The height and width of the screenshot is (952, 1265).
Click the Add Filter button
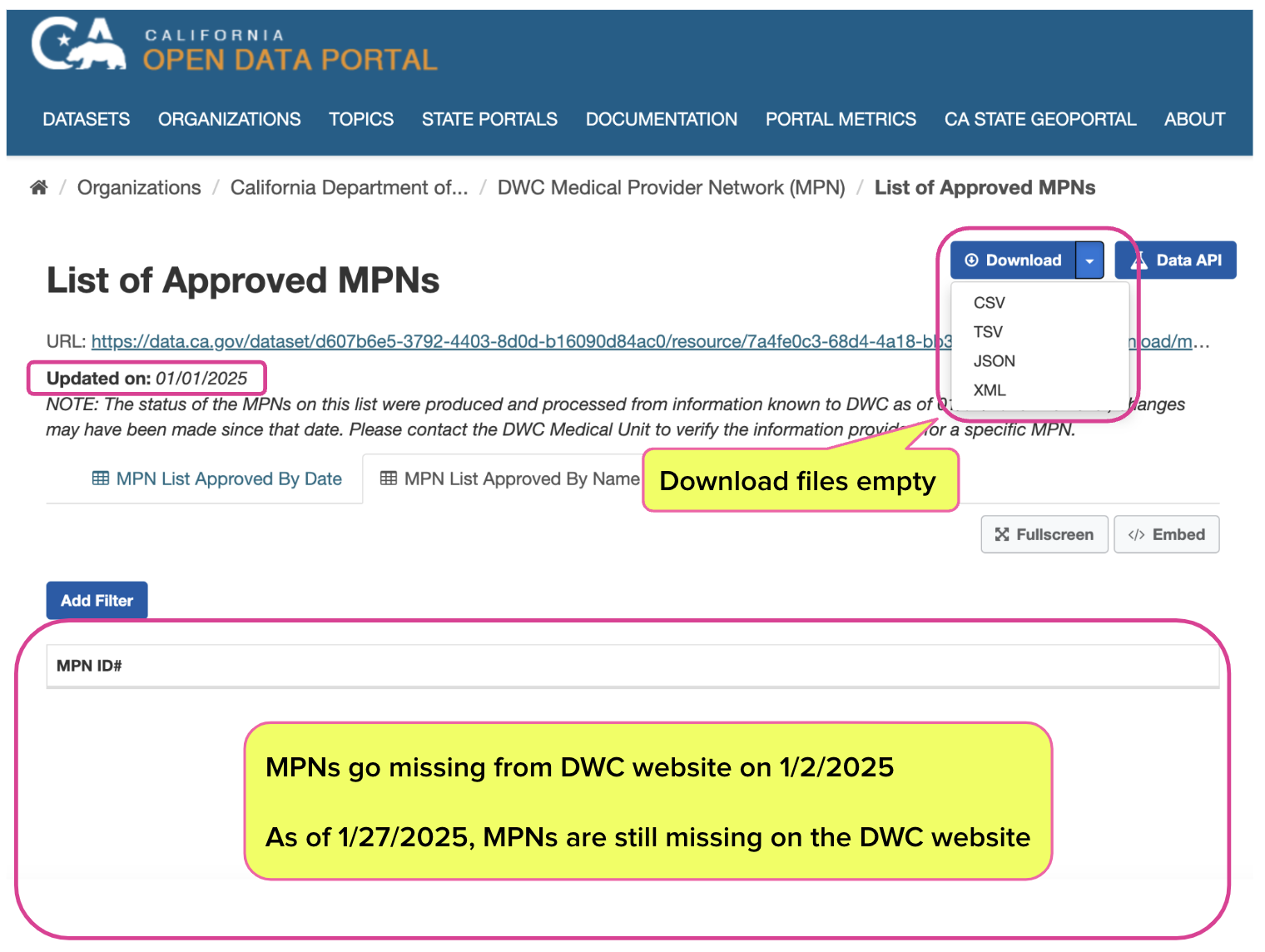tap(97, 600)
